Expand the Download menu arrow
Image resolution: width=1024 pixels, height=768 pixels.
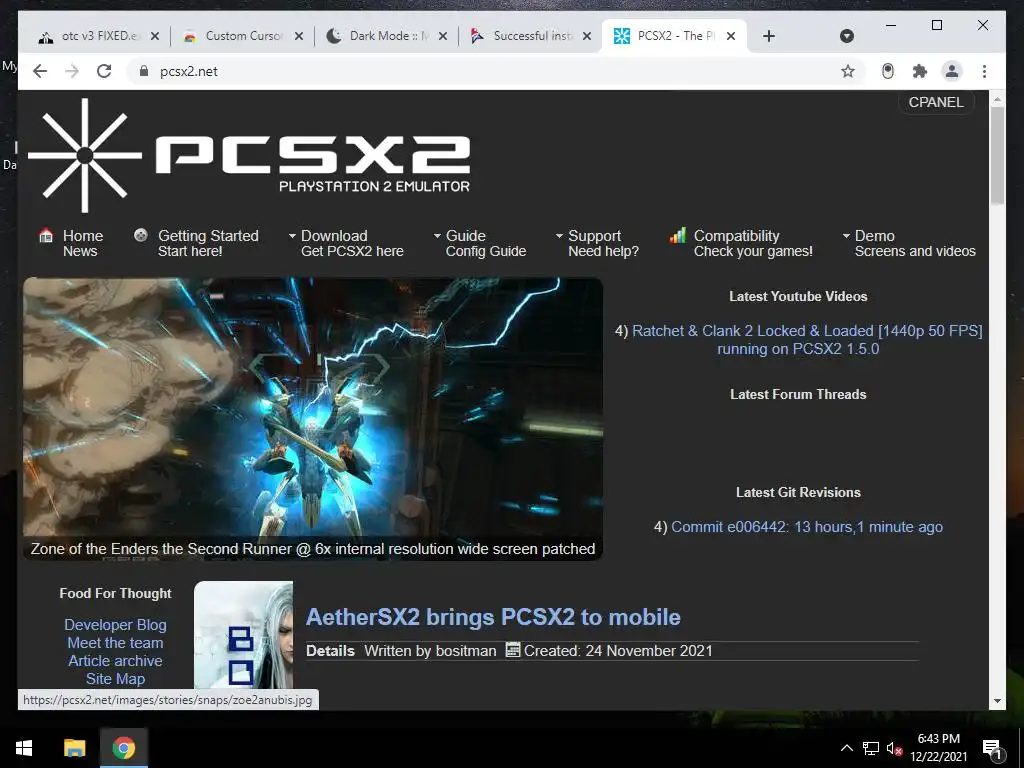(293, 236)
